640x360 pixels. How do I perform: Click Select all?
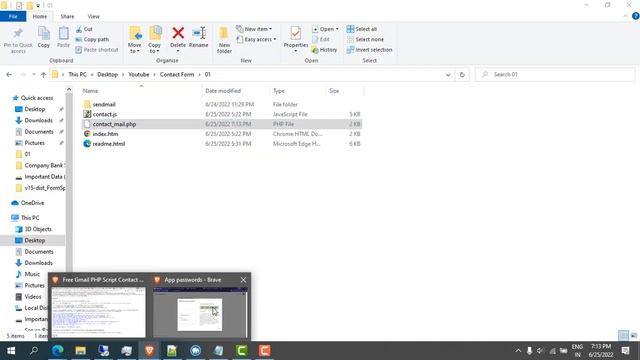coord(362,29)
